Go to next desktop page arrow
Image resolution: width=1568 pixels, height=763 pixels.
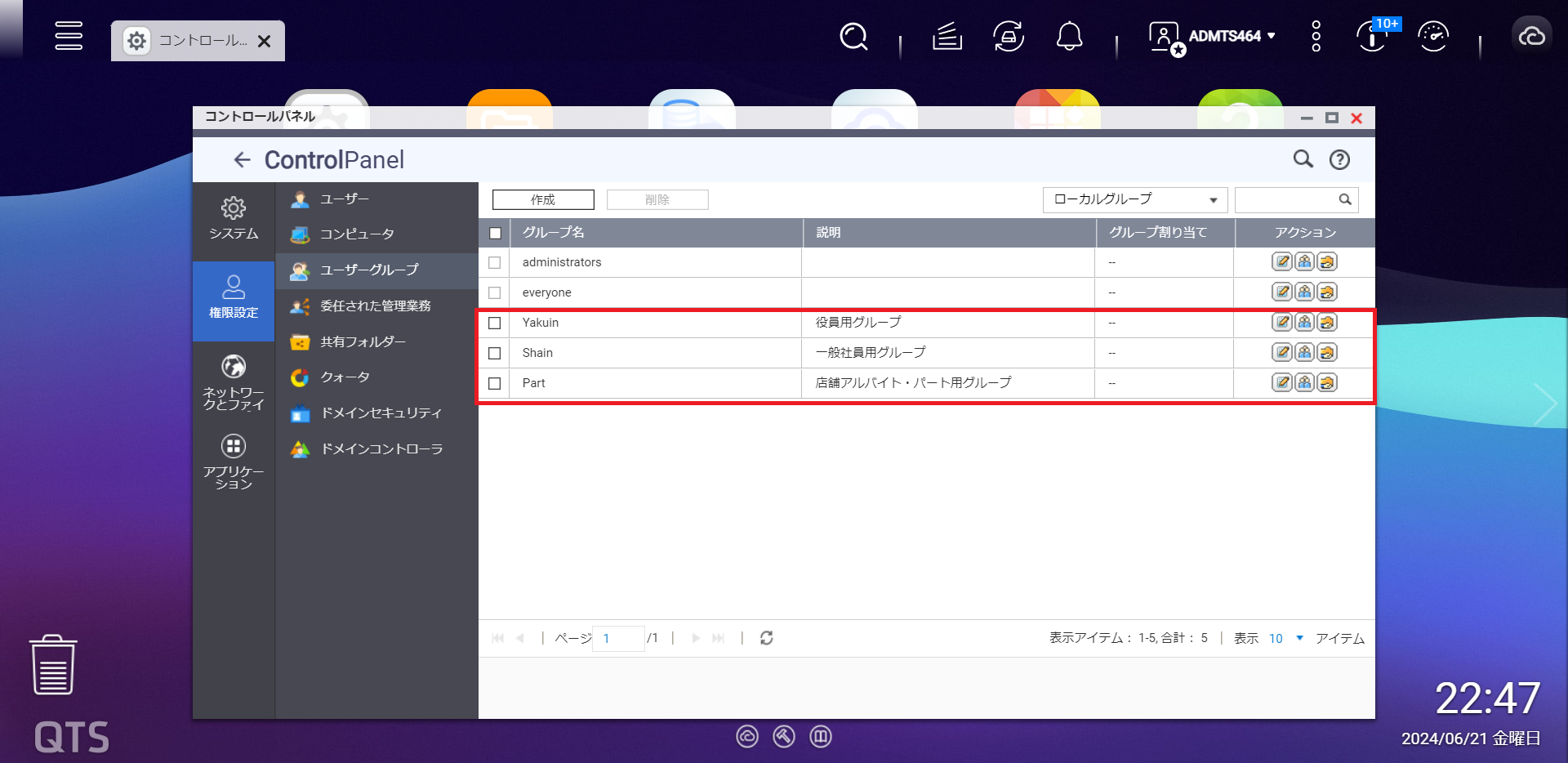tap(1545, 404)
